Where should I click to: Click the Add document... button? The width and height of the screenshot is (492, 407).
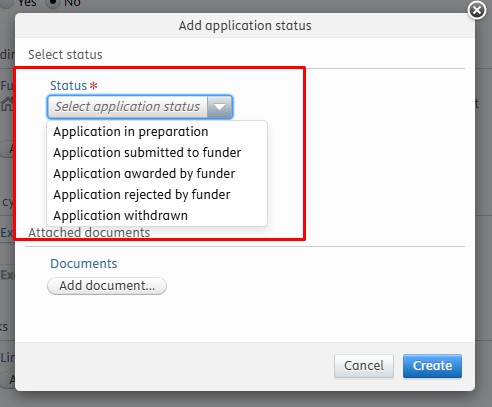[107, 286]
